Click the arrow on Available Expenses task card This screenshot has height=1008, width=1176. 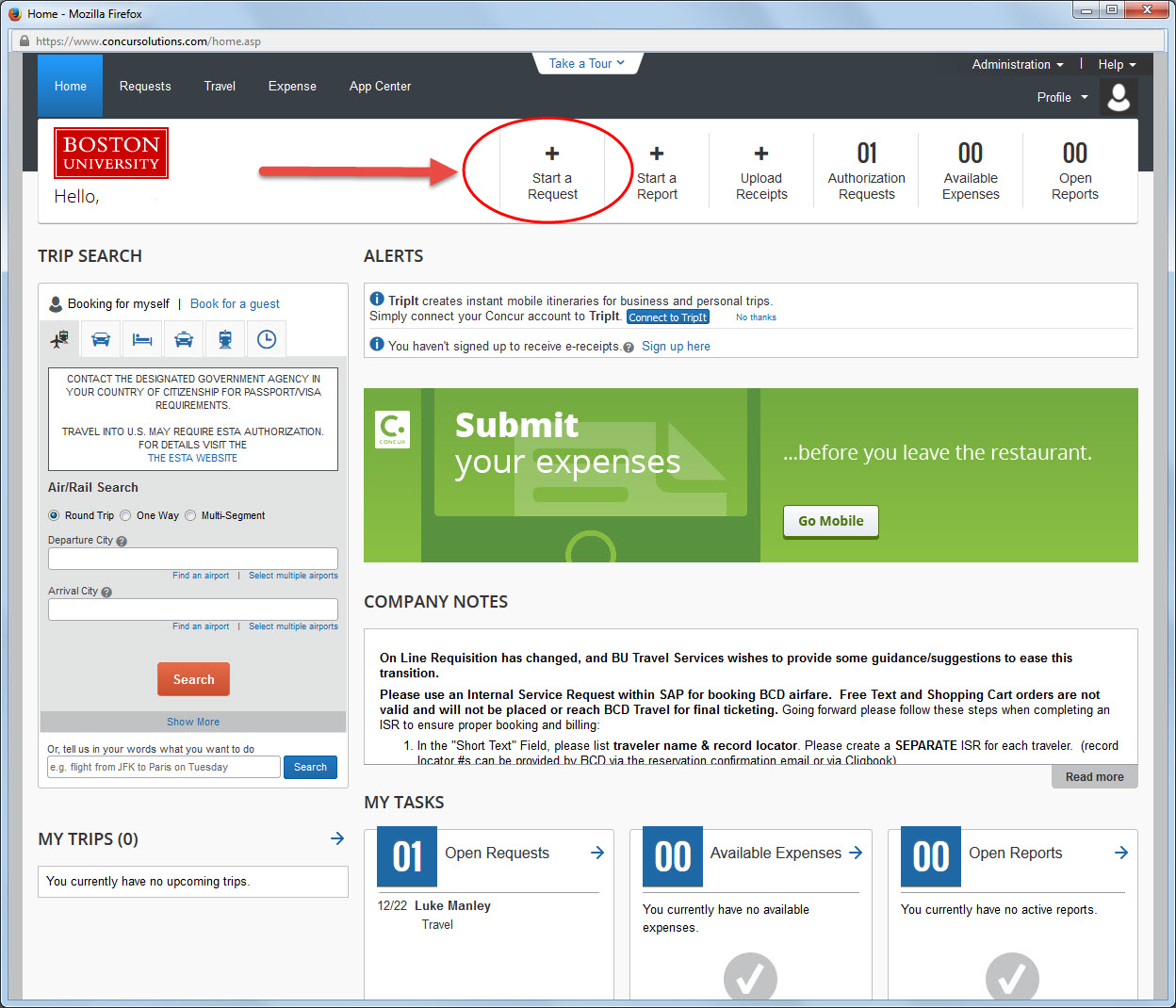point(856,853)
